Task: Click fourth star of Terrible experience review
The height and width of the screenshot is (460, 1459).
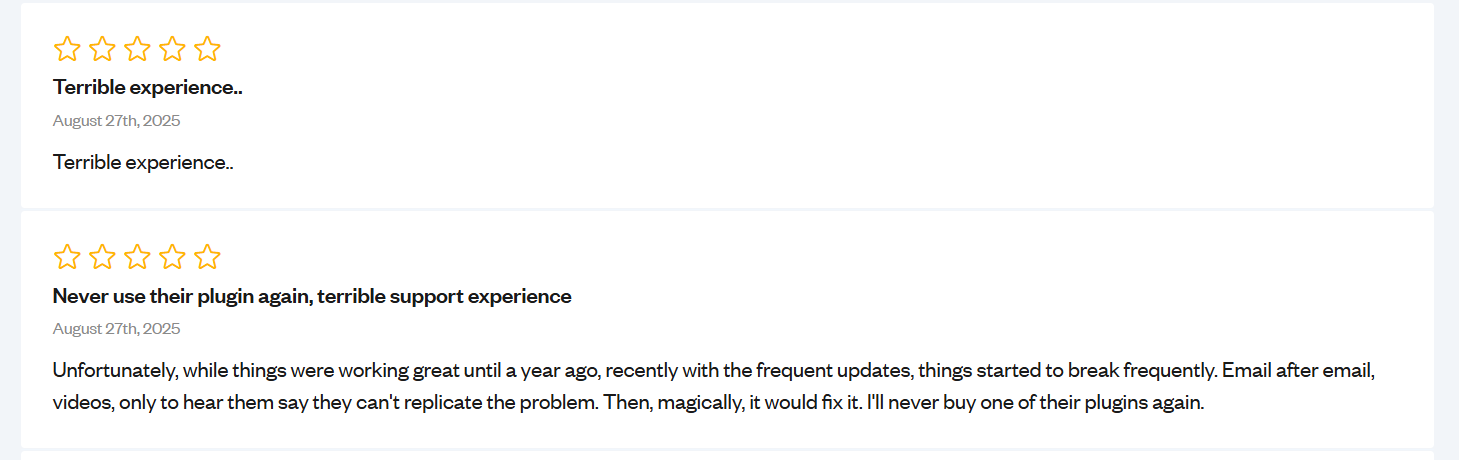Action: point(172,49)
